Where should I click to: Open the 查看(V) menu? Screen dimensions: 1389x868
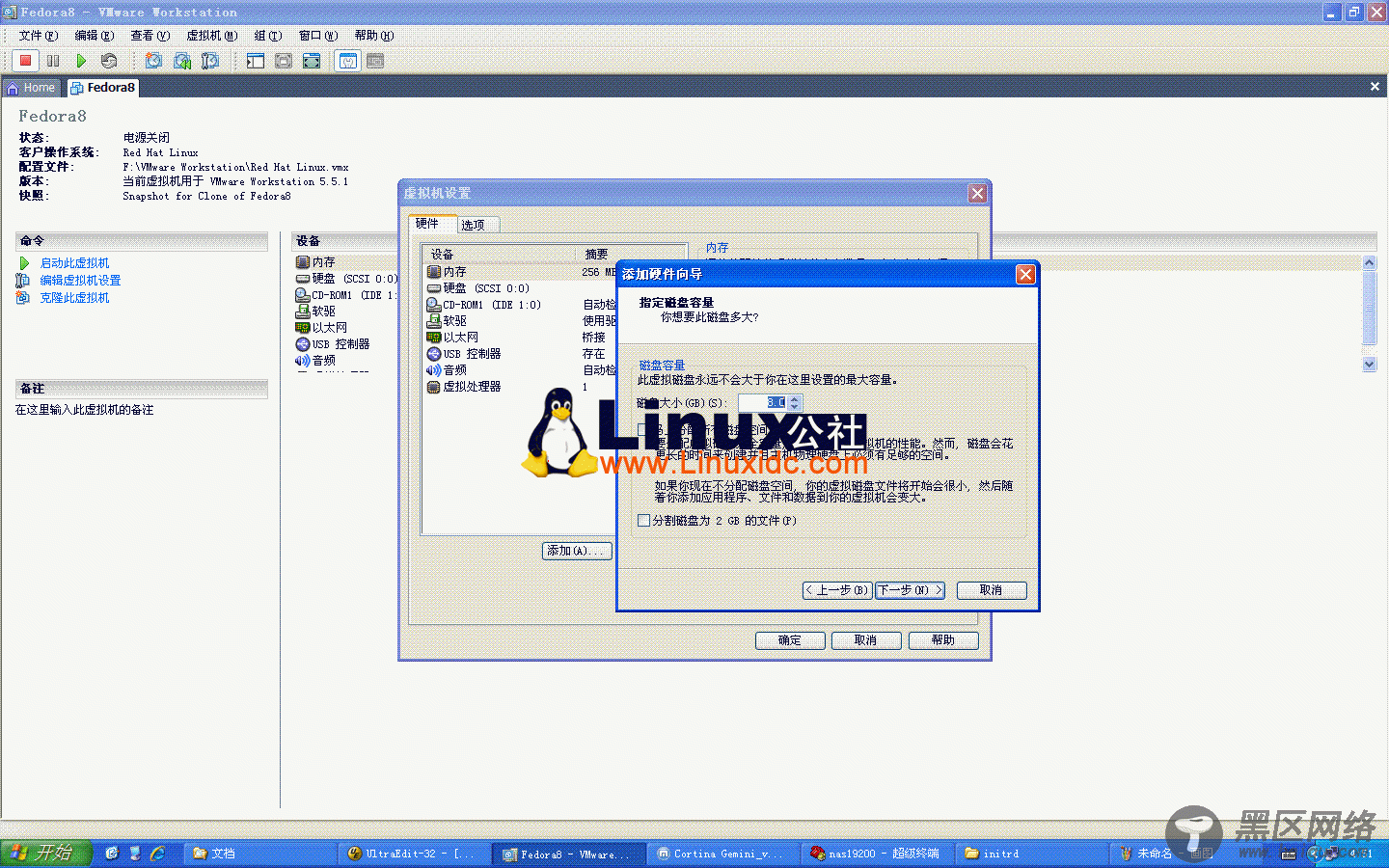click(x=150, y=36)
